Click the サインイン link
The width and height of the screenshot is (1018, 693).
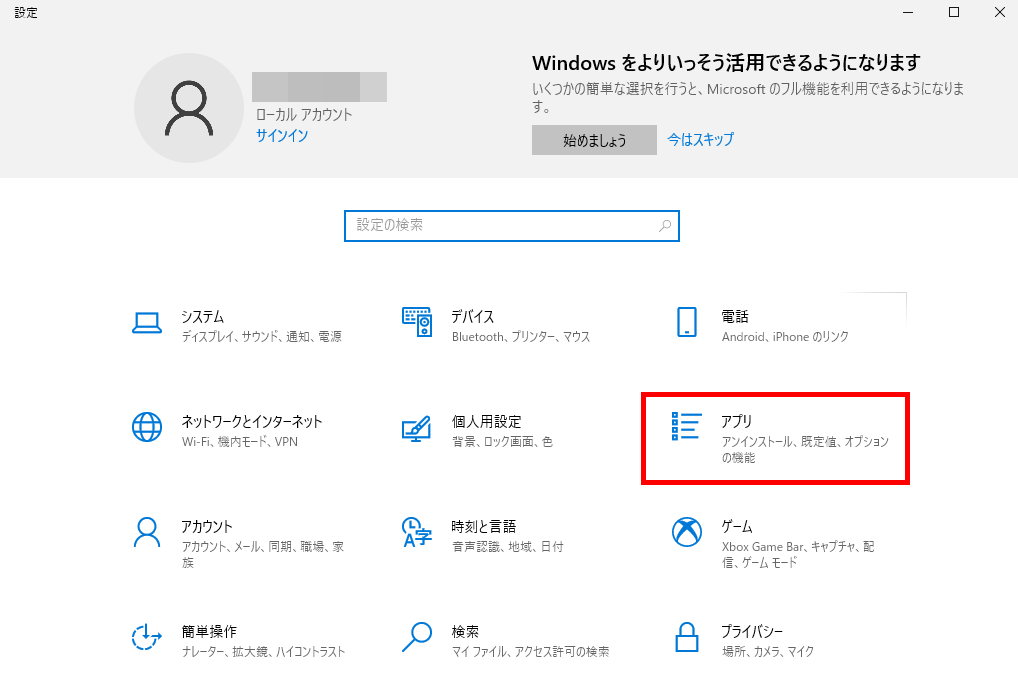click(282, 136)
